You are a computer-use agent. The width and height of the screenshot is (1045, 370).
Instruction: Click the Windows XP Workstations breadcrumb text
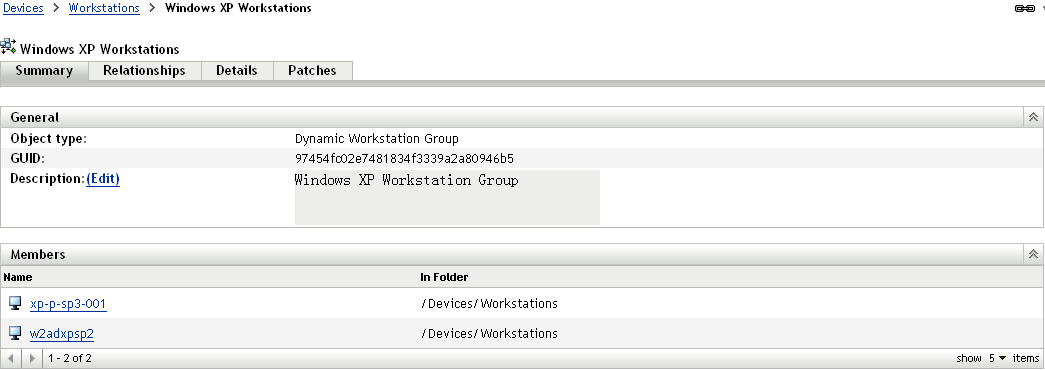click(x=238, y=8)
